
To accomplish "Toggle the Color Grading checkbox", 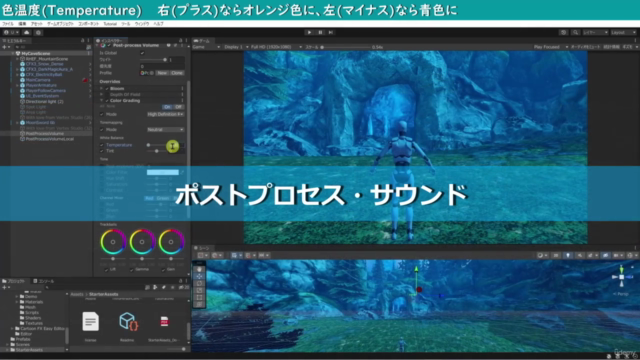I will 107,101.
